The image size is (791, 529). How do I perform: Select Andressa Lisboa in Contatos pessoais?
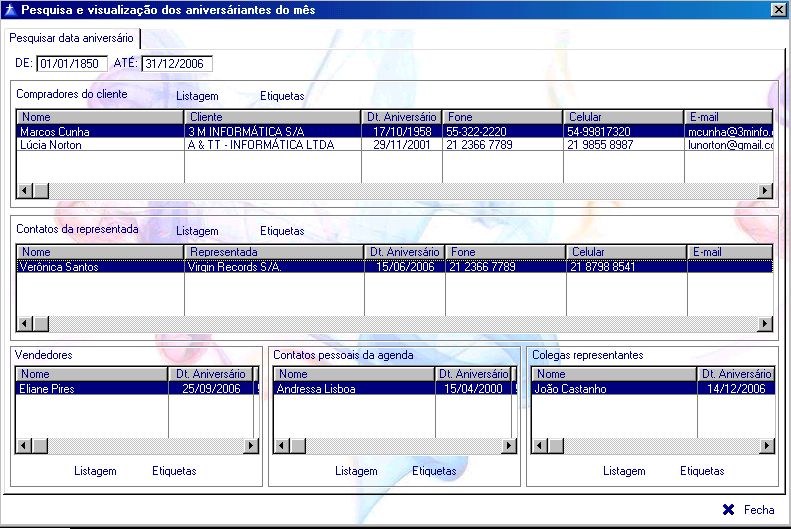pos(354,389)
